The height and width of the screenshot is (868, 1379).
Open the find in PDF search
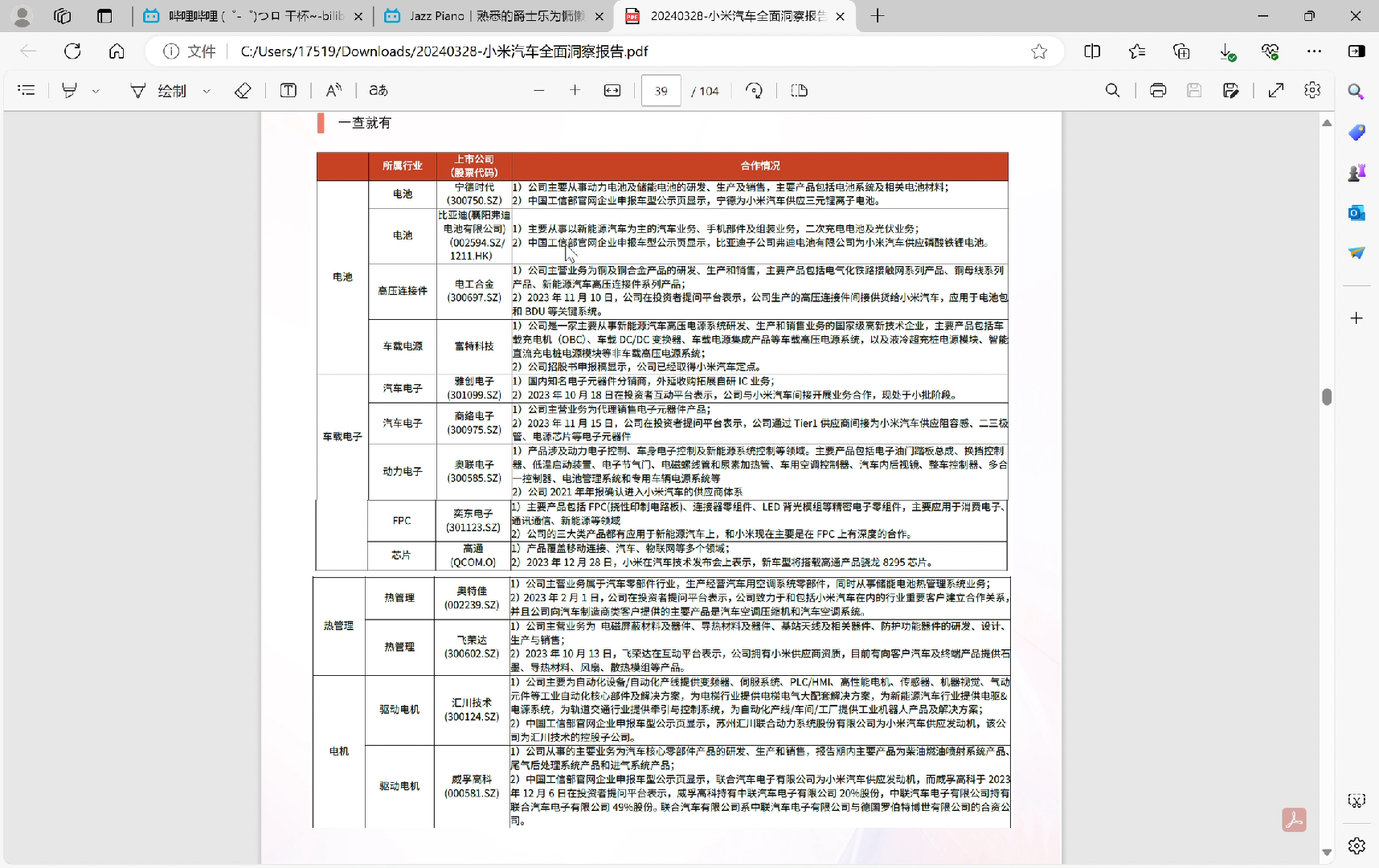[1112, 90]
